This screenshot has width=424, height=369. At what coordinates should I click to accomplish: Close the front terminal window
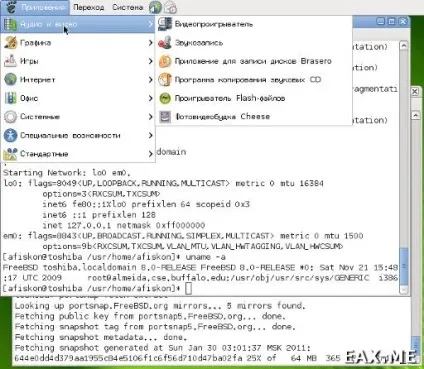click(x=403, y=22)
